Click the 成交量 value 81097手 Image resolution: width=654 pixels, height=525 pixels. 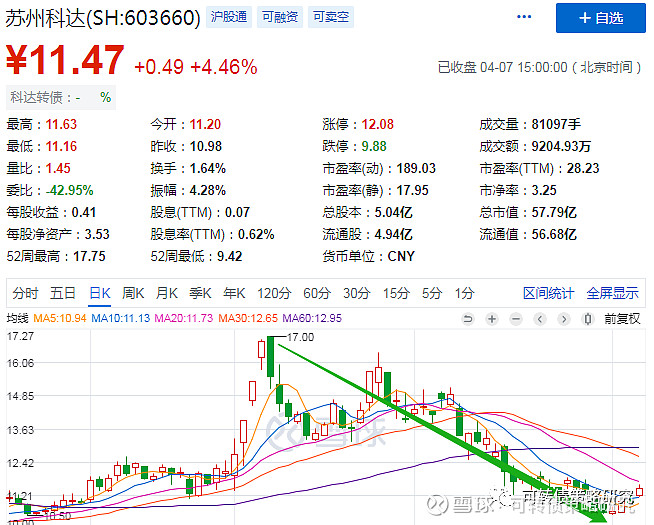[x=556, y=124]
